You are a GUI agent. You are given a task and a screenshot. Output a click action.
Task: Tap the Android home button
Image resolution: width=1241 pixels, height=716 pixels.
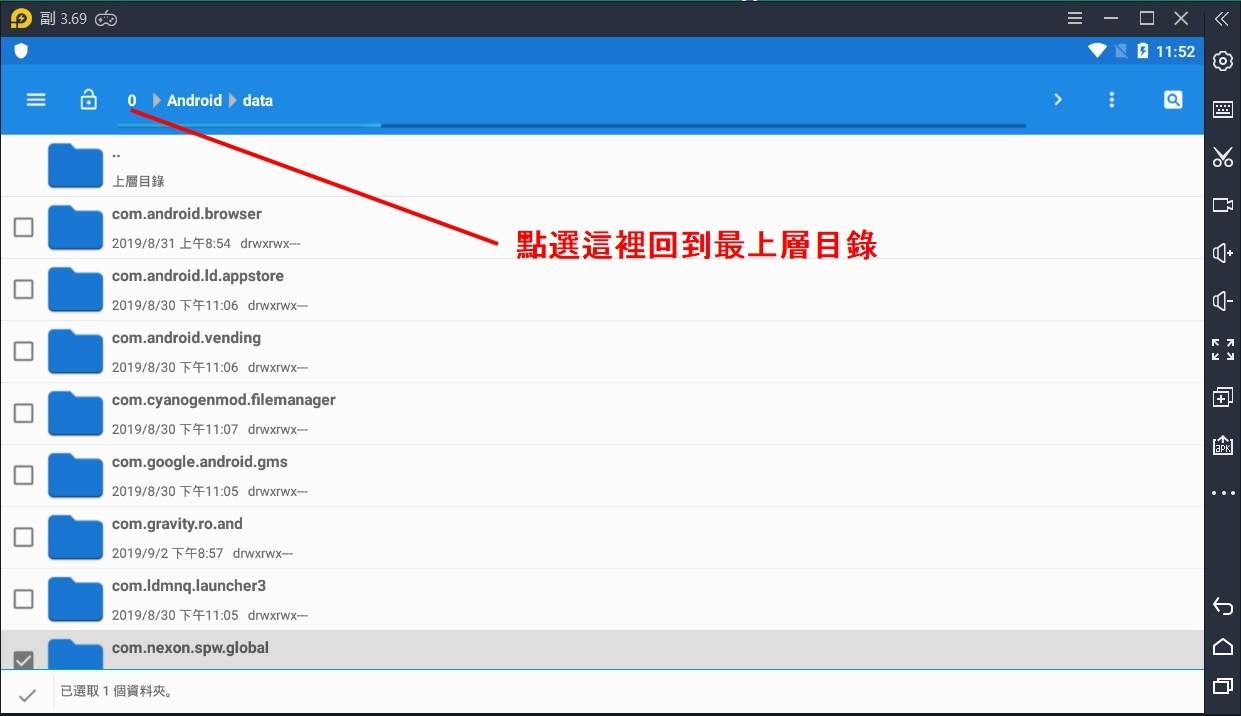1222,646
